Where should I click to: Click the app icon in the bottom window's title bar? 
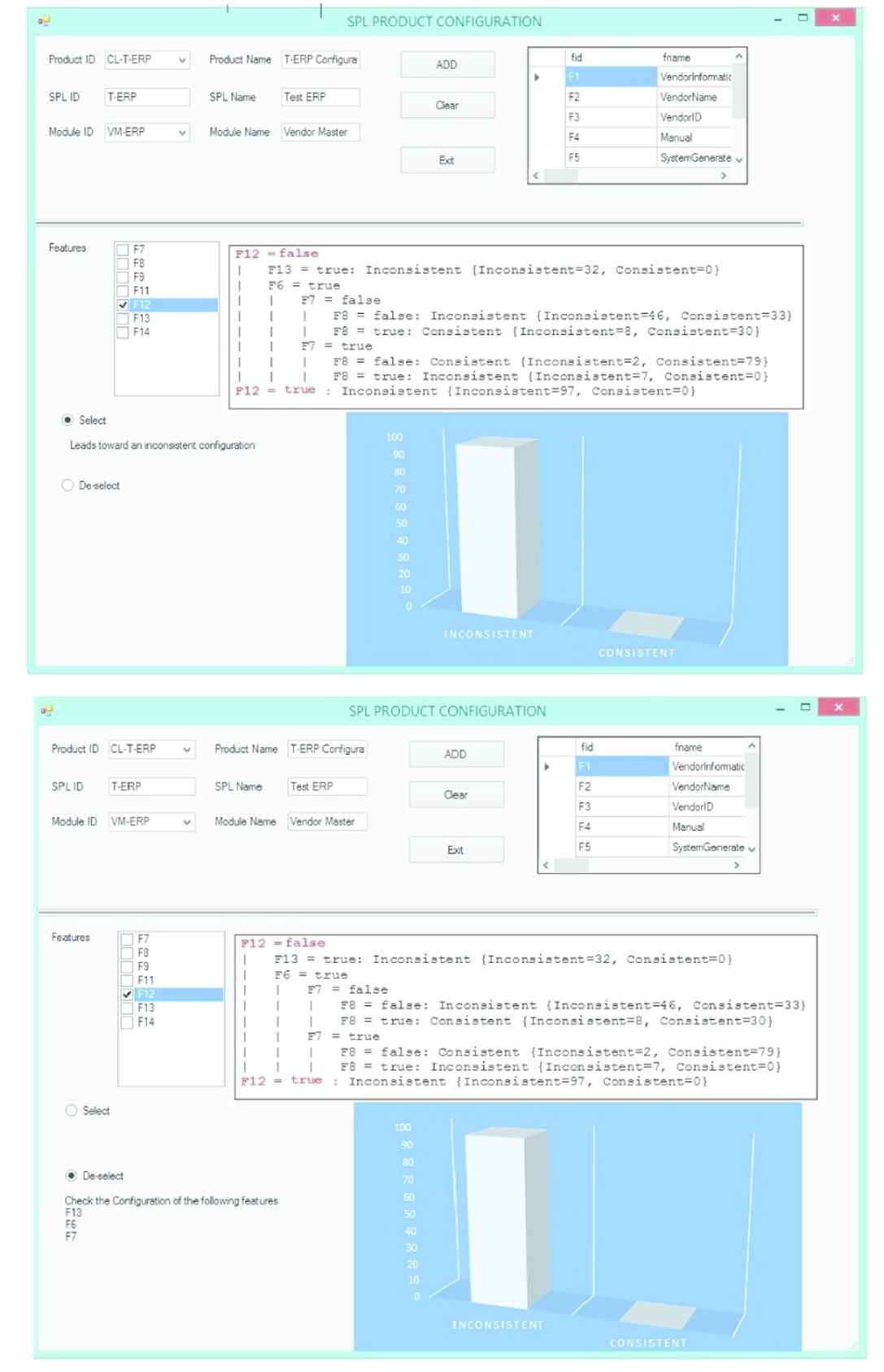pos(47,710)
